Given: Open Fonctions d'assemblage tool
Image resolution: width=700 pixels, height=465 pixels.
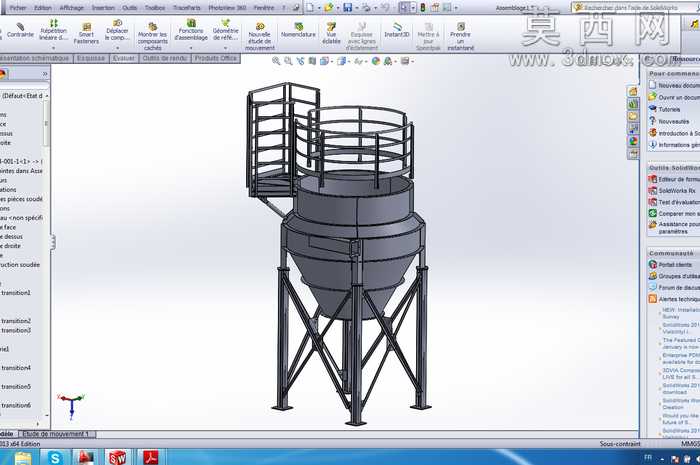Looking at the screenshot, I should point(191,30).
